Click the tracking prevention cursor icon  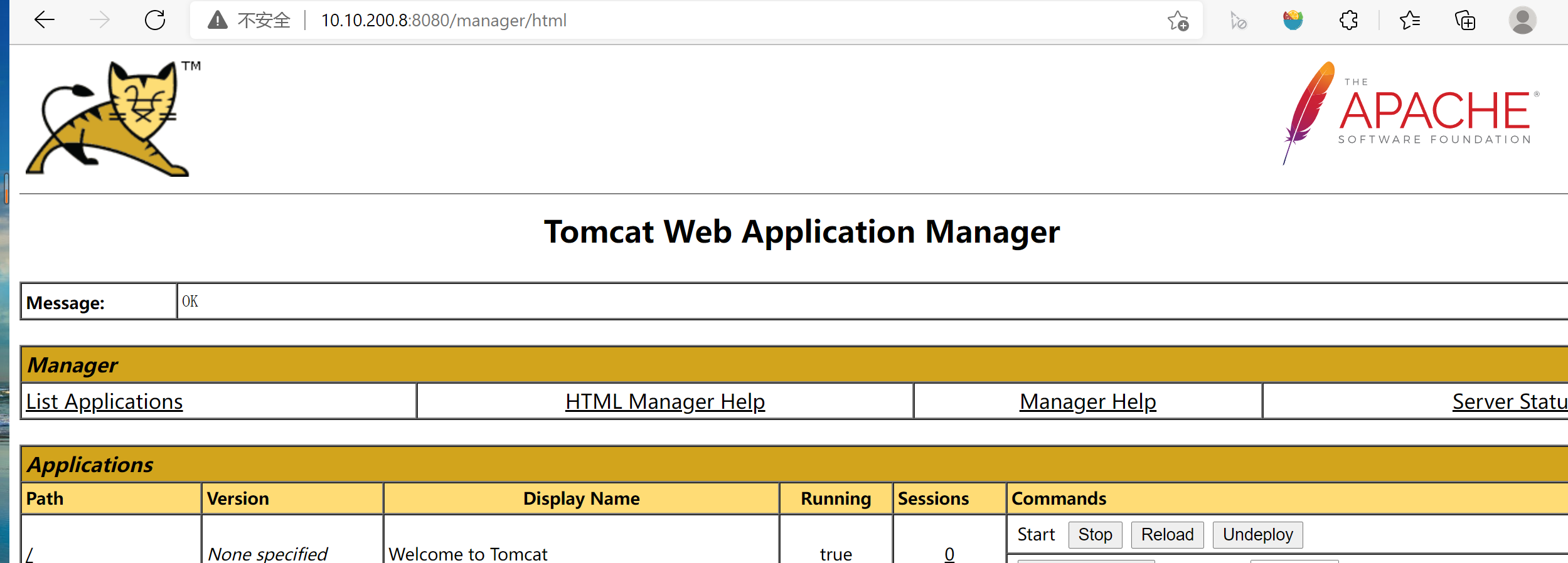point(1238,21)
